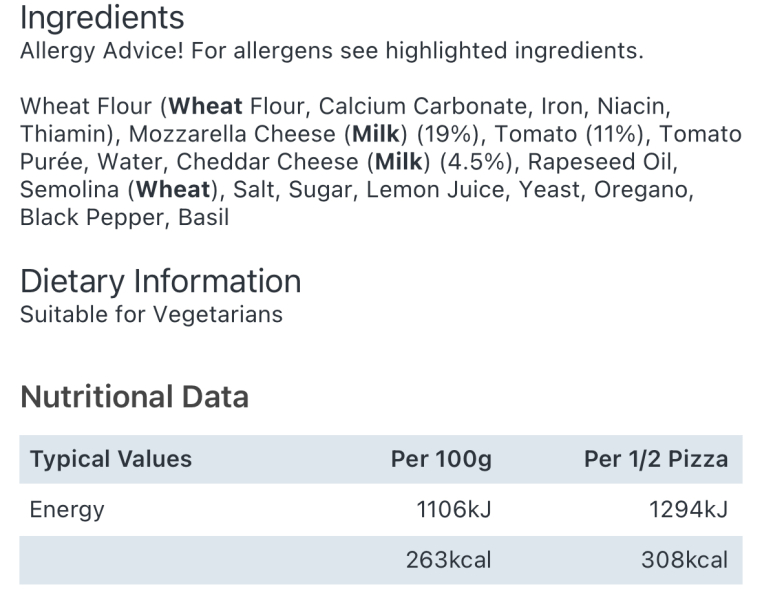This screenshot has width=762, height=600.
Task: Click the Energy row label
Action: coord(67,510)
